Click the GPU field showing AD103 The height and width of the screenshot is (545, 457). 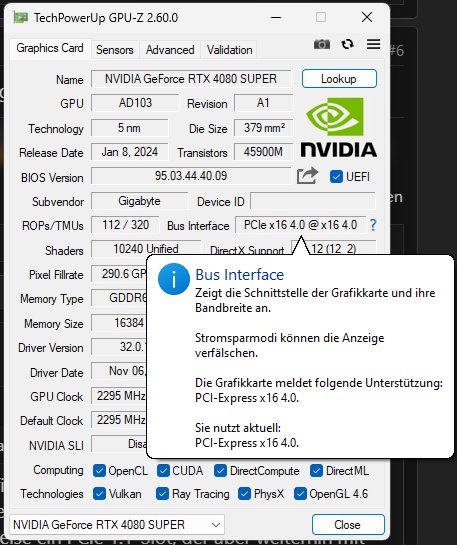135,103
